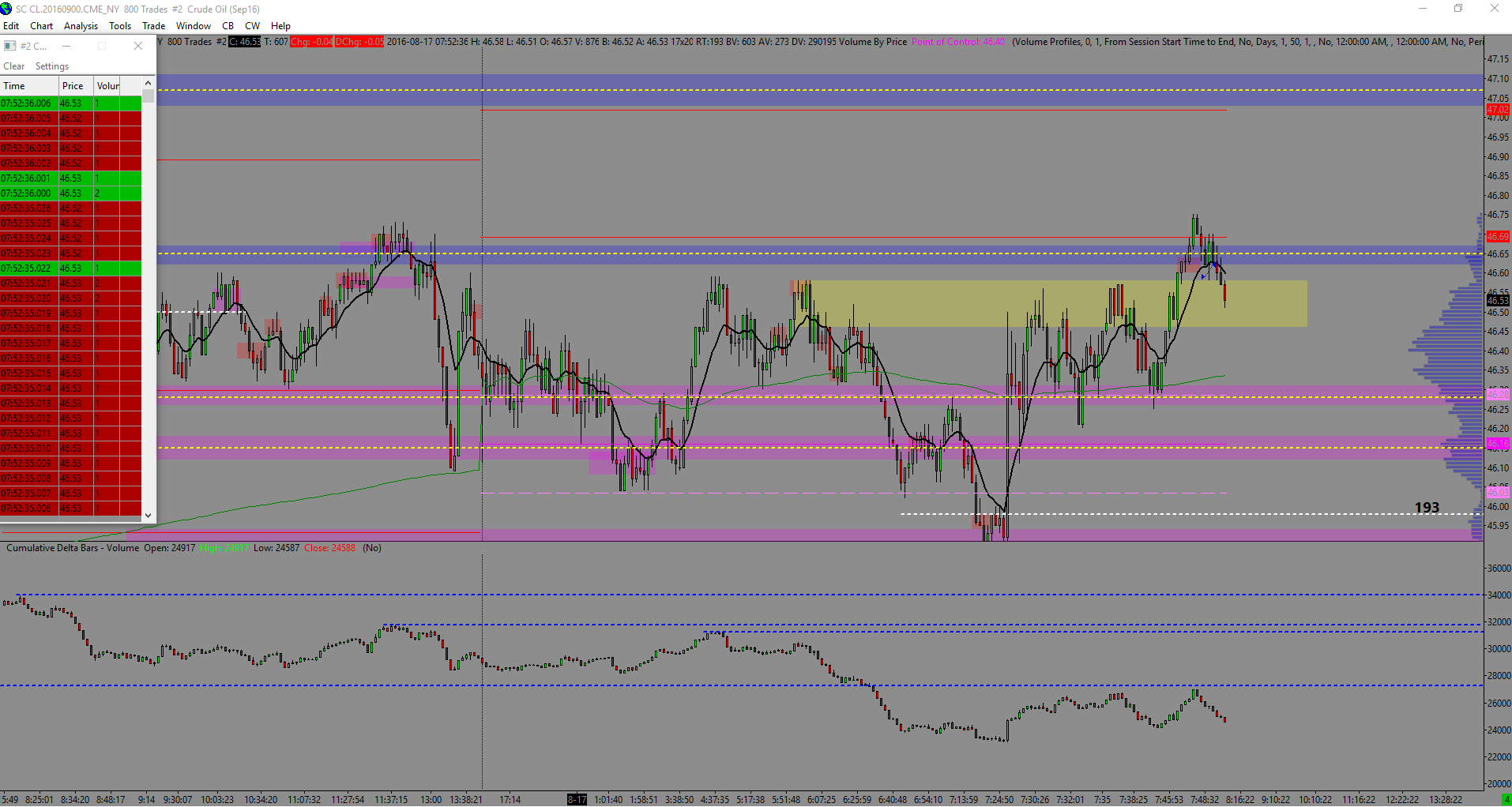
Task: Click the red Chg: -0.04 label
Action: 311,42
